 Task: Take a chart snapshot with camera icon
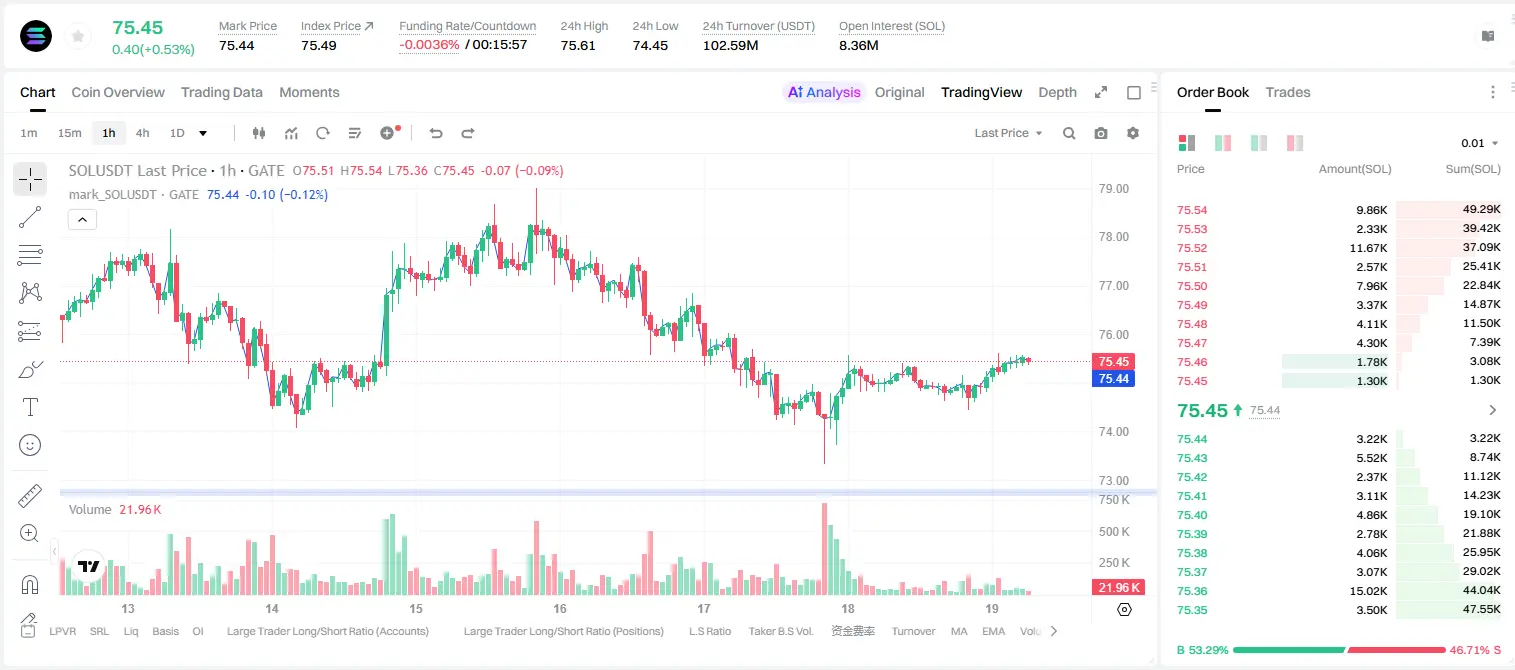[x=1101, y=133]
